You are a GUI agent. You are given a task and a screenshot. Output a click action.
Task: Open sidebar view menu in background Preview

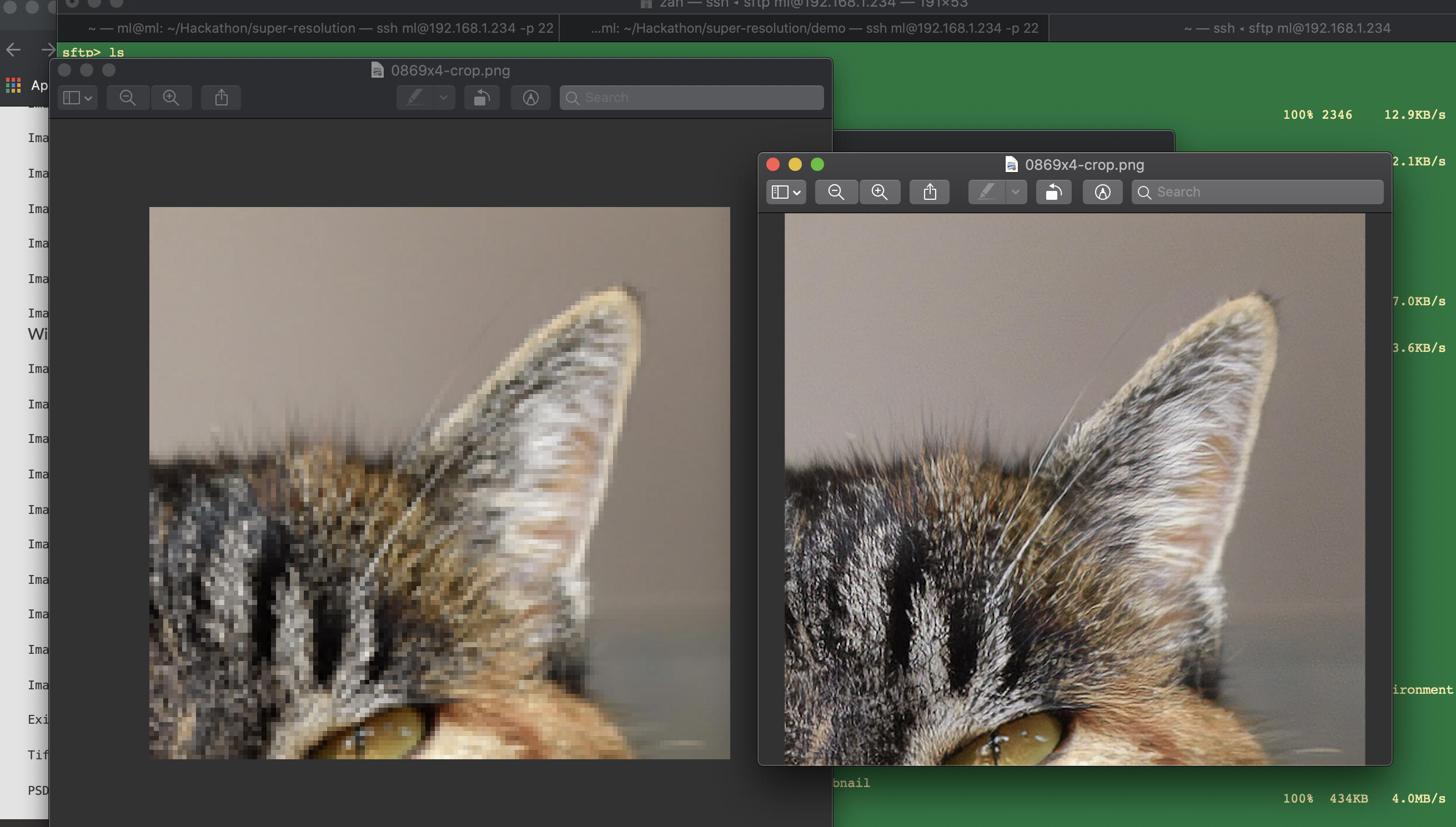click(78, 98)
